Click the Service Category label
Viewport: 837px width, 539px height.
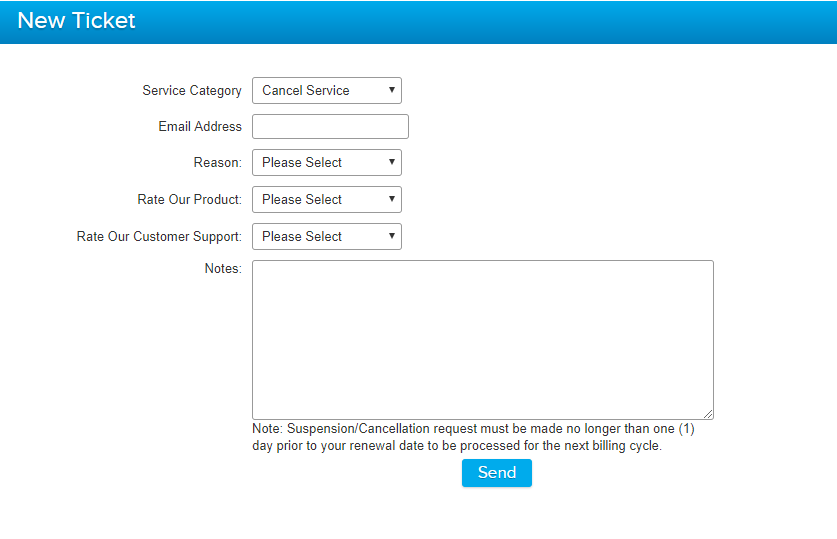tap(192, 90)
